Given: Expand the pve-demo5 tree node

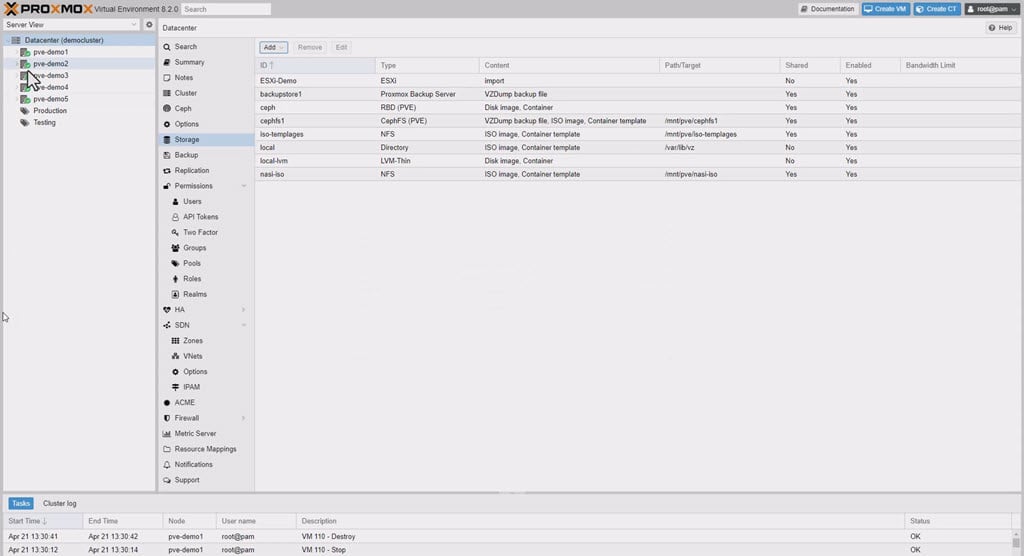Looking at the screenshot, I should (x=16, y=99).
